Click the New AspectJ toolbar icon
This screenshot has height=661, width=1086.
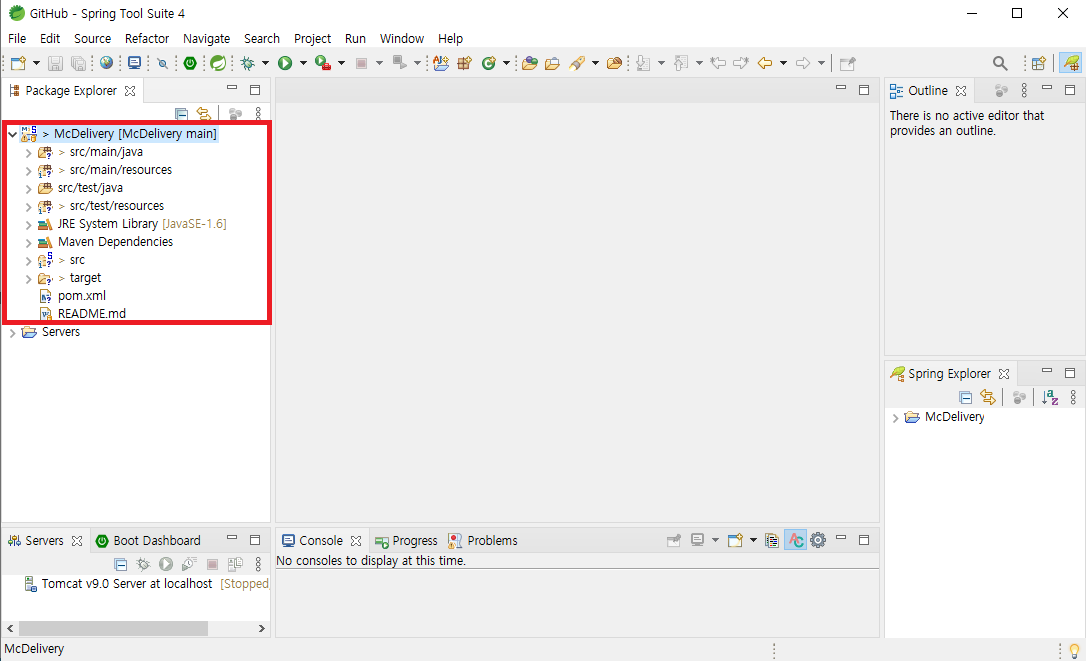(441, 63)
